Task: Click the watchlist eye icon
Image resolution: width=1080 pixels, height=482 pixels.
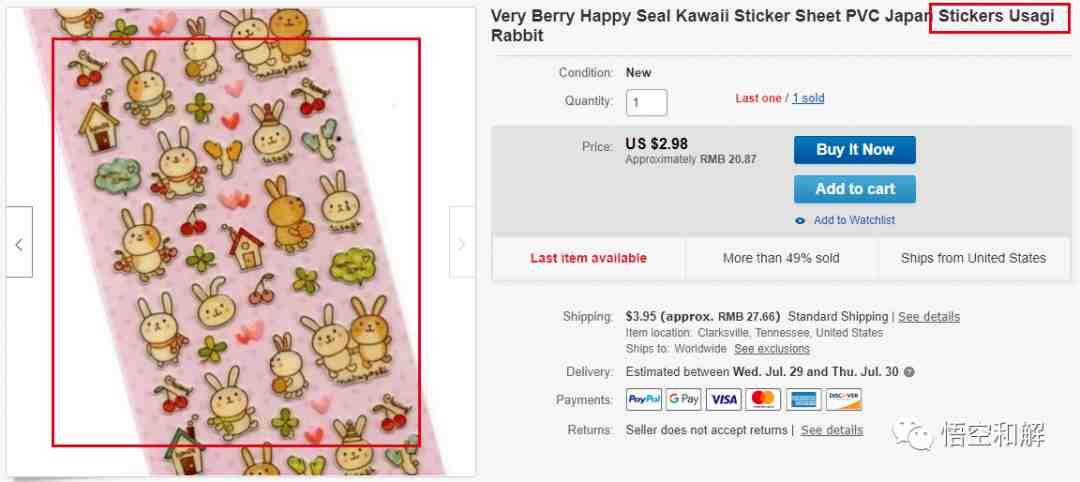Action: click(x=800, y=221)
